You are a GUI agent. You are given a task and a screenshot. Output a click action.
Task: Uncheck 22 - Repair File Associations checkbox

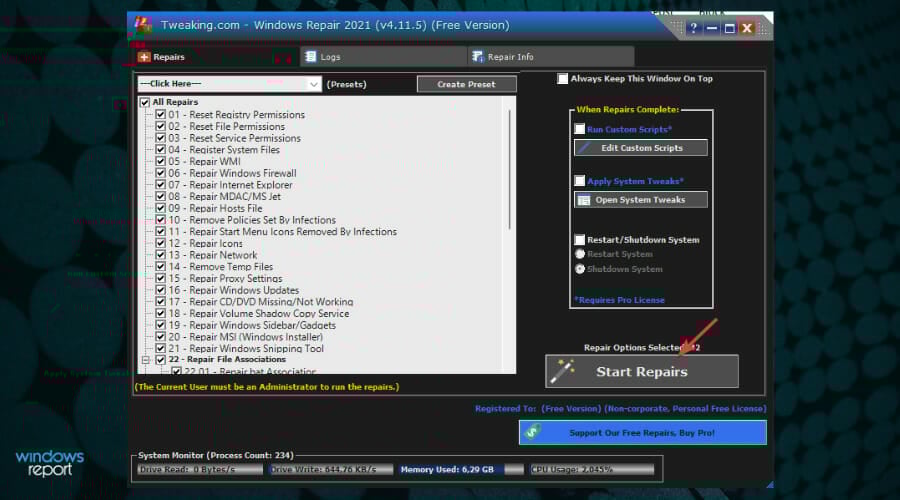click(x=161, y=360)
